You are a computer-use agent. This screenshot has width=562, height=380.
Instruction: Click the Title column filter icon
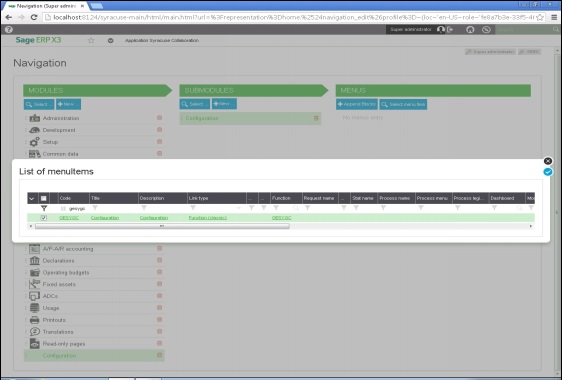[95, 208]
